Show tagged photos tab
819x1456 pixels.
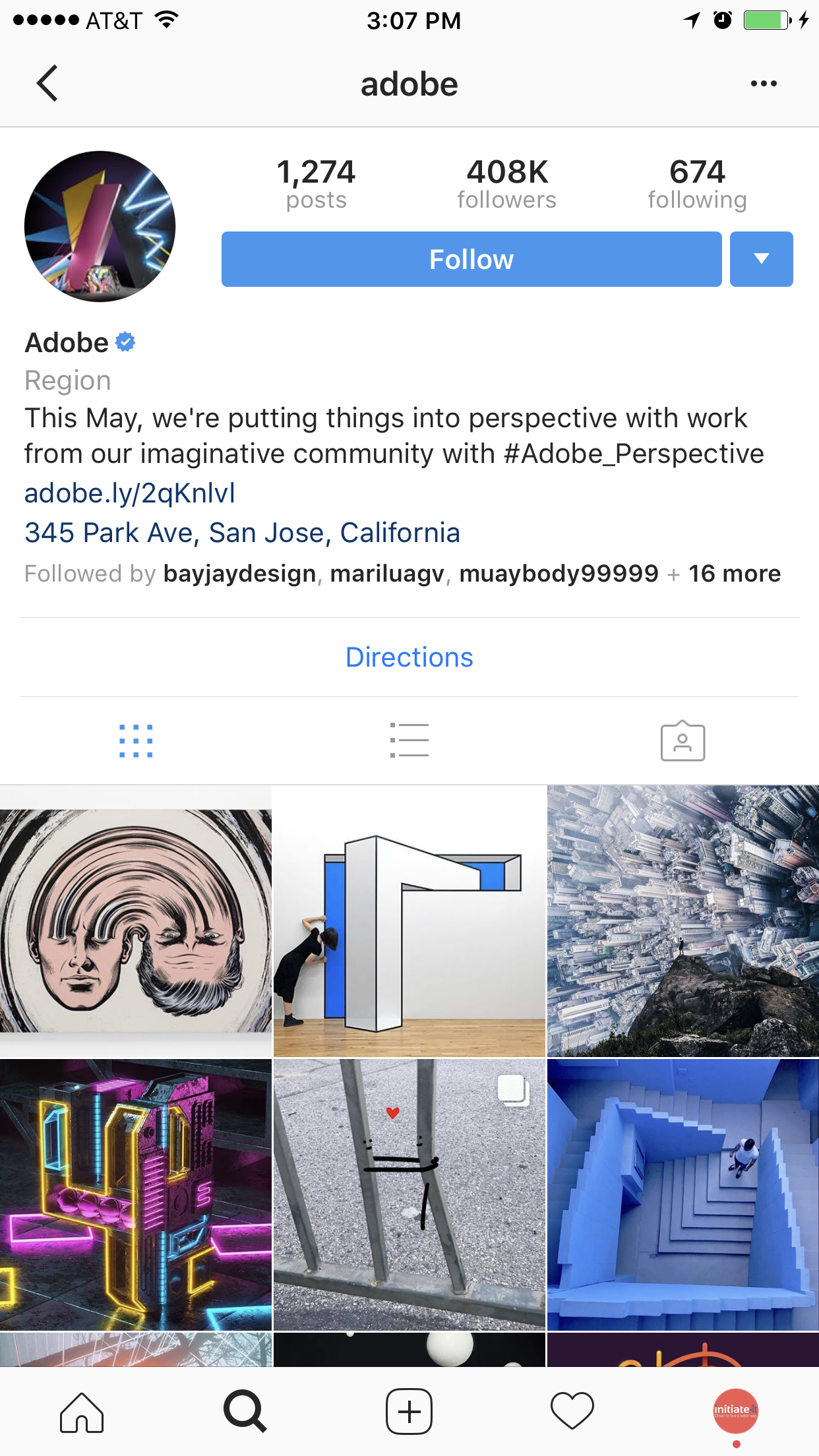(682, 741)
